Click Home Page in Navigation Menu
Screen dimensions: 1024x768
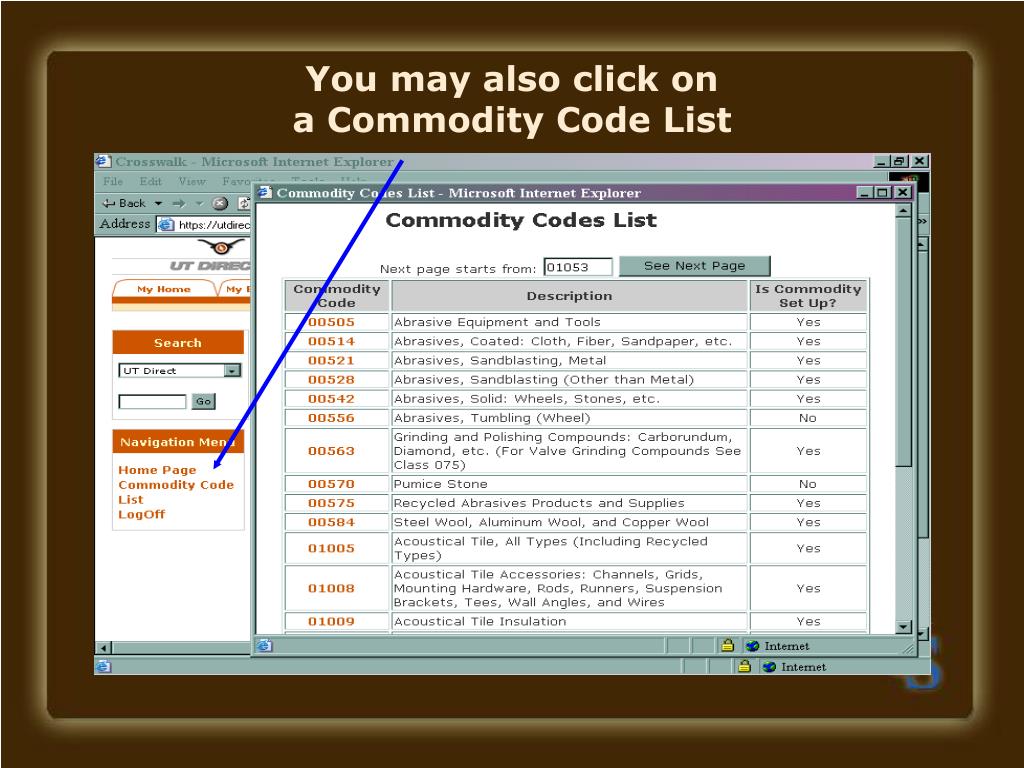[157, 470]
